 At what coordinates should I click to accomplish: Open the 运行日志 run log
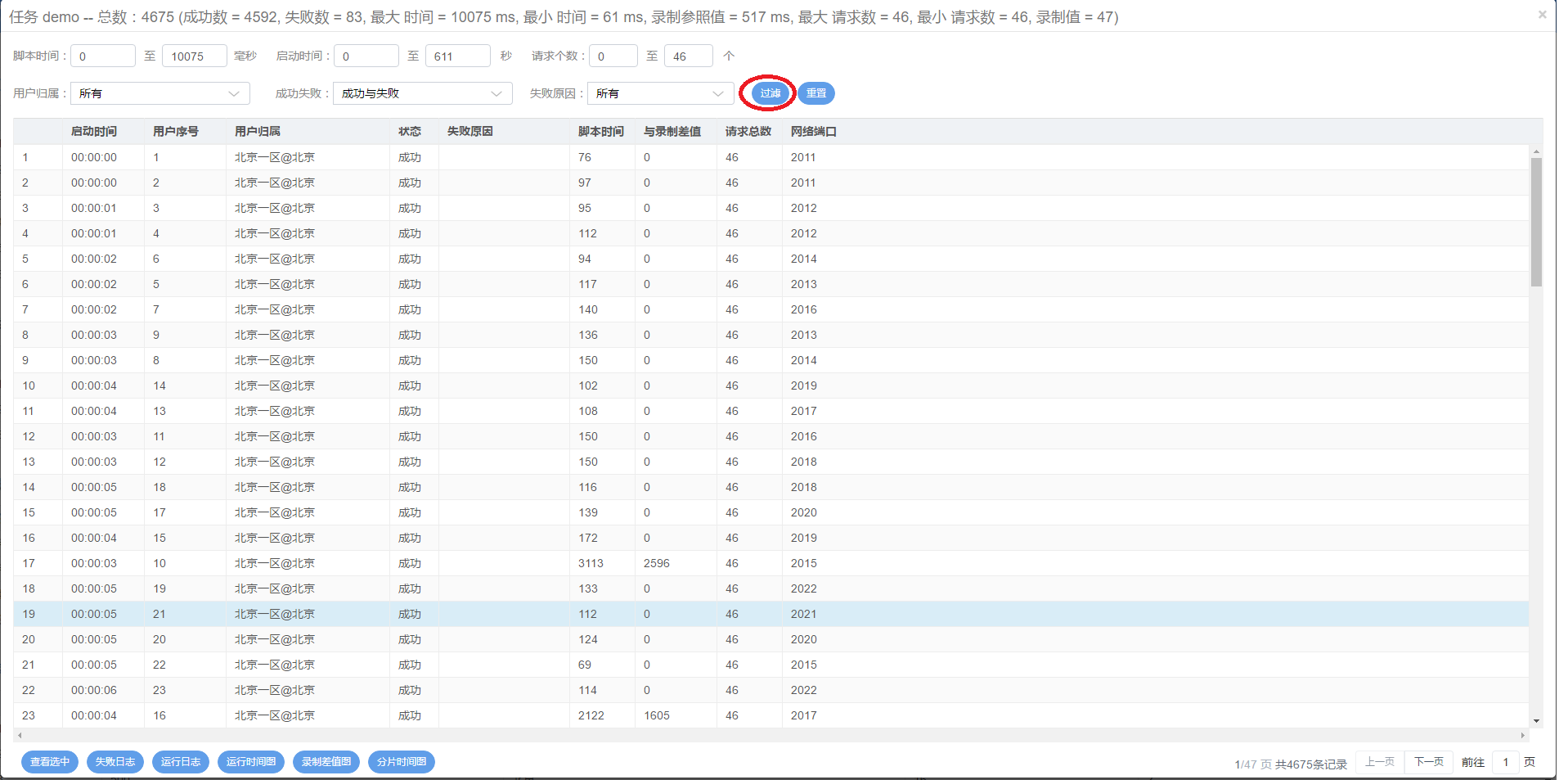coord(181,762)
